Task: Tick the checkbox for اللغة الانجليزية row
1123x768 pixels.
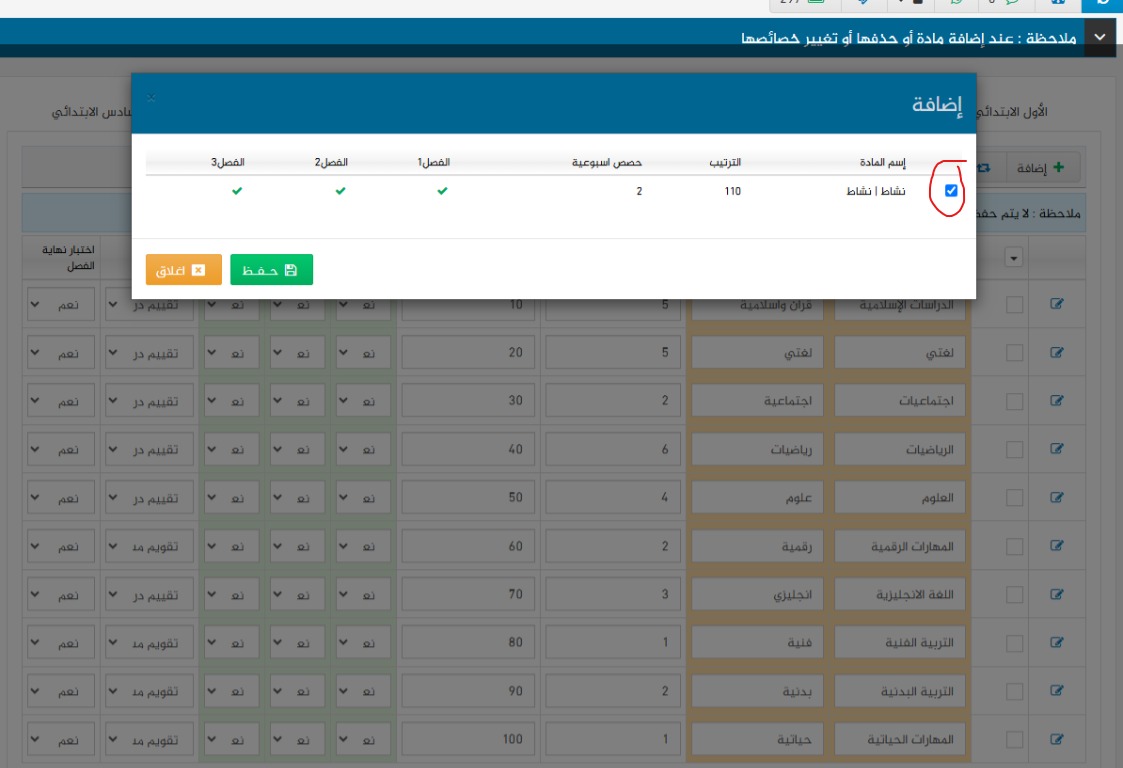Action: click(x=1014, y=595)
